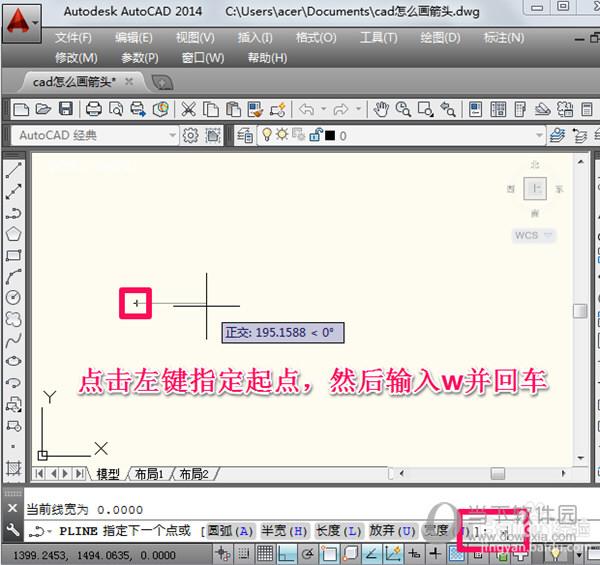Click the Publish icon
The image size is (600, 565).
[x=138, y=109]
